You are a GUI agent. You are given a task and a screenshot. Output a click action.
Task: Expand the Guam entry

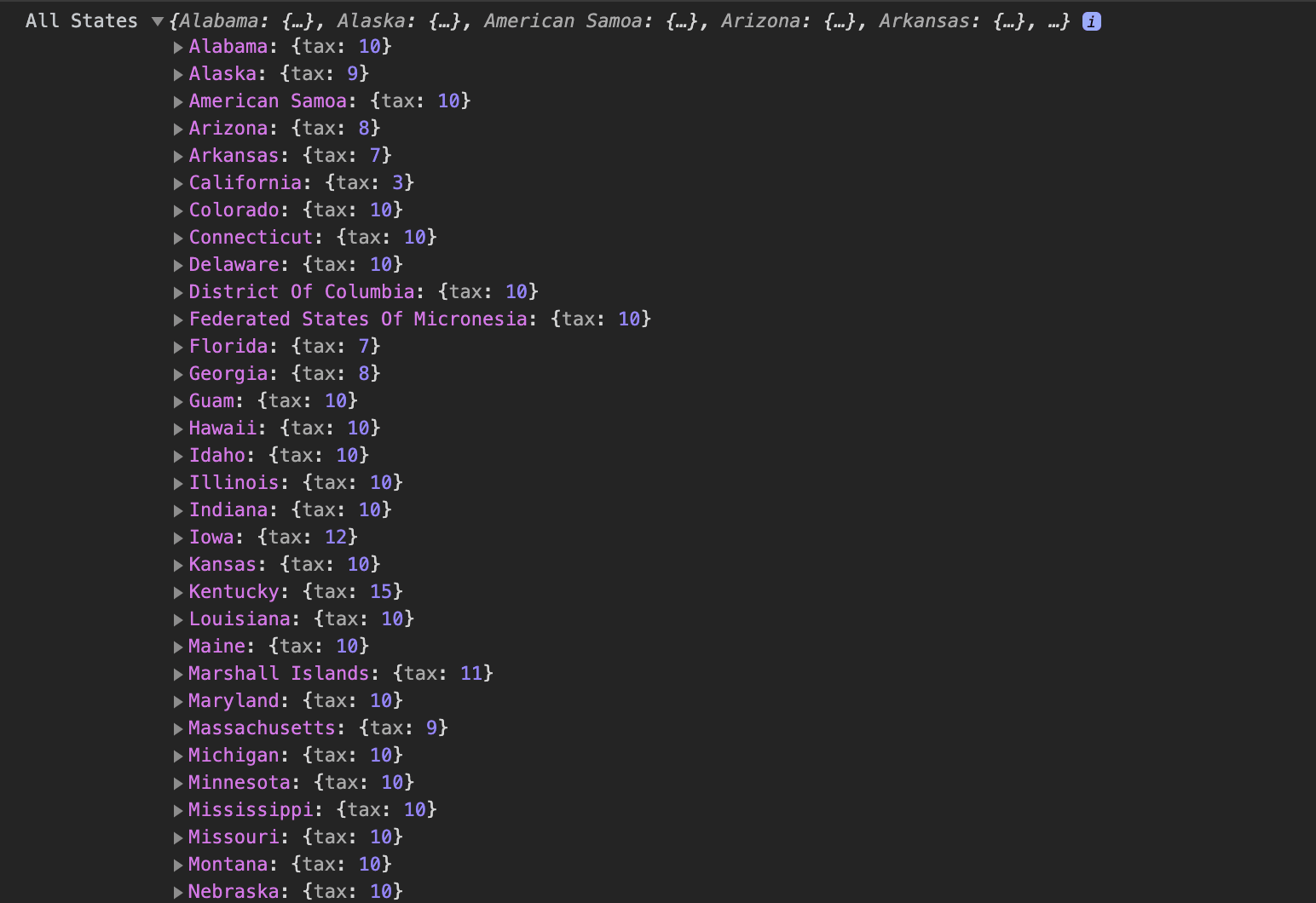[x=178, y=402]
